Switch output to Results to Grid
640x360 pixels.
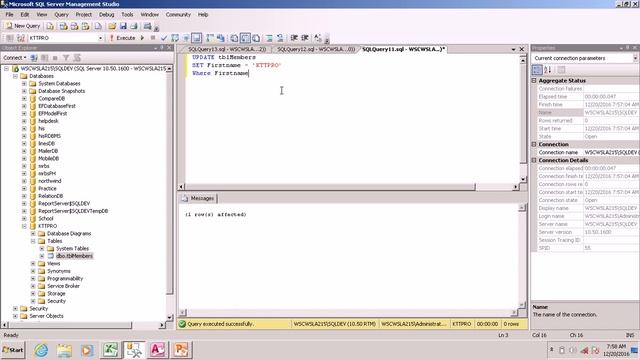pos(245,38)
